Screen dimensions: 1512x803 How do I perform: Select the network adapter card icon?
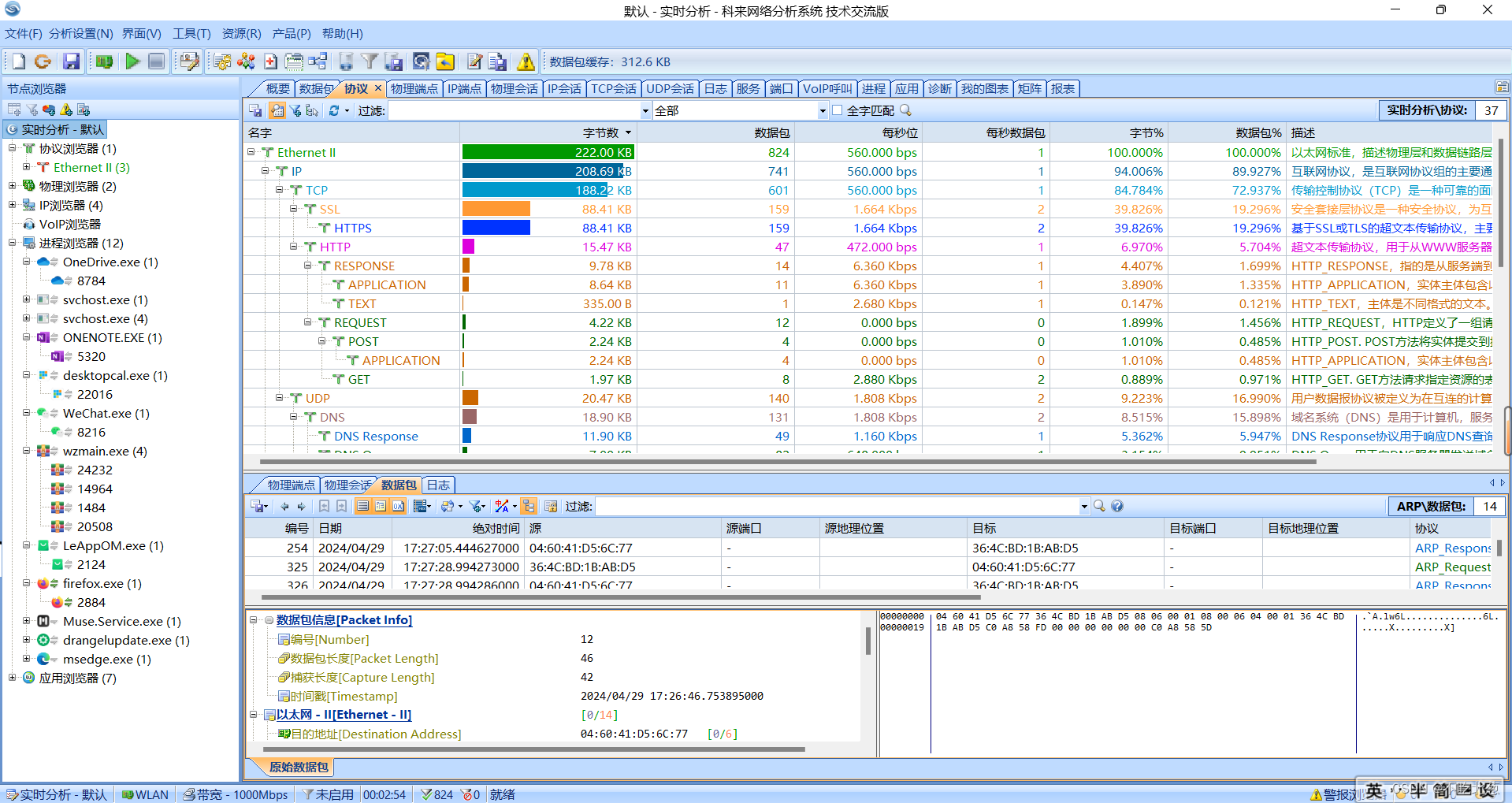pyautogui.click(x=104, y=61)
